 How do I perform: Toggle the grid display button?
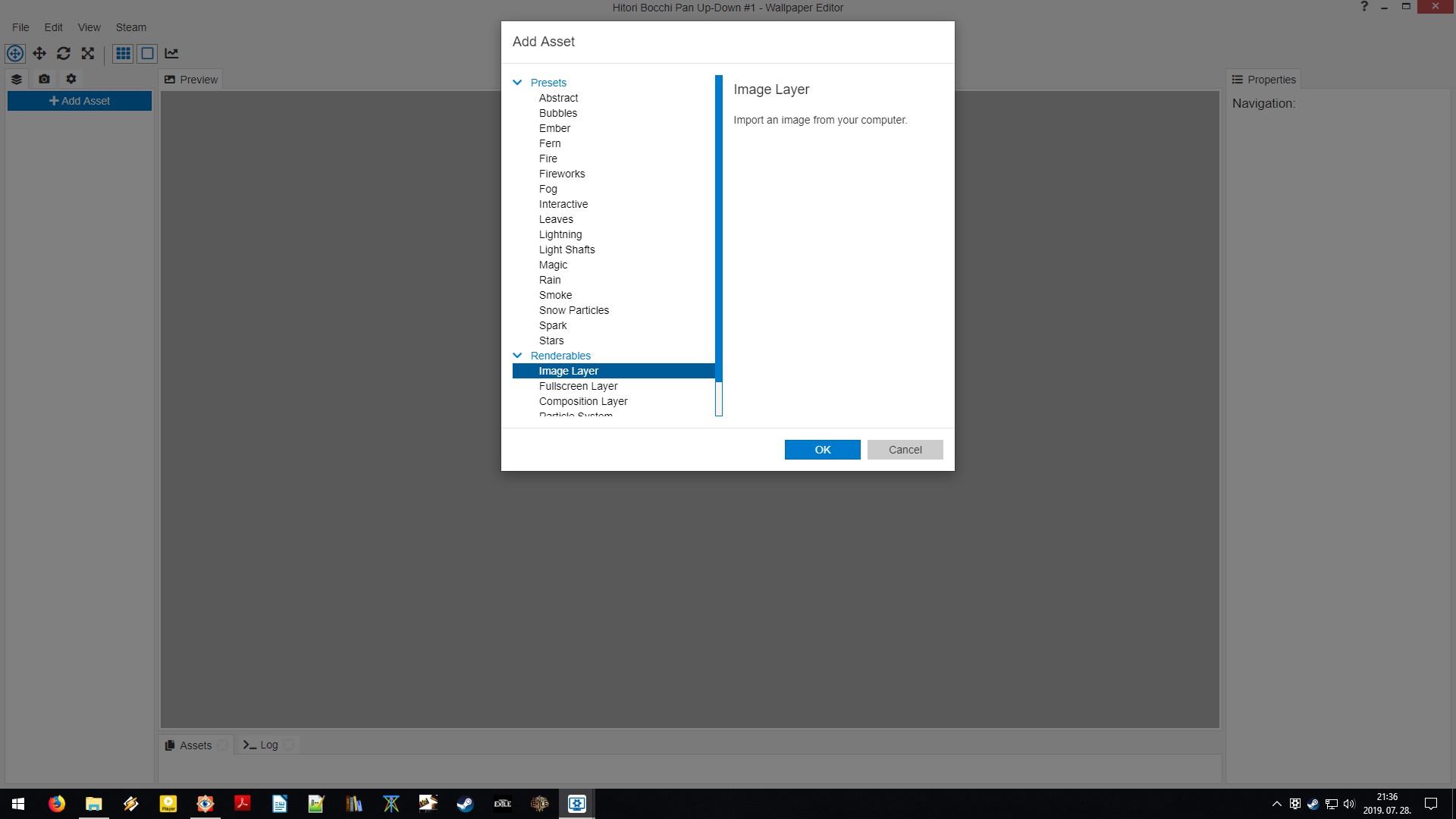123,53
